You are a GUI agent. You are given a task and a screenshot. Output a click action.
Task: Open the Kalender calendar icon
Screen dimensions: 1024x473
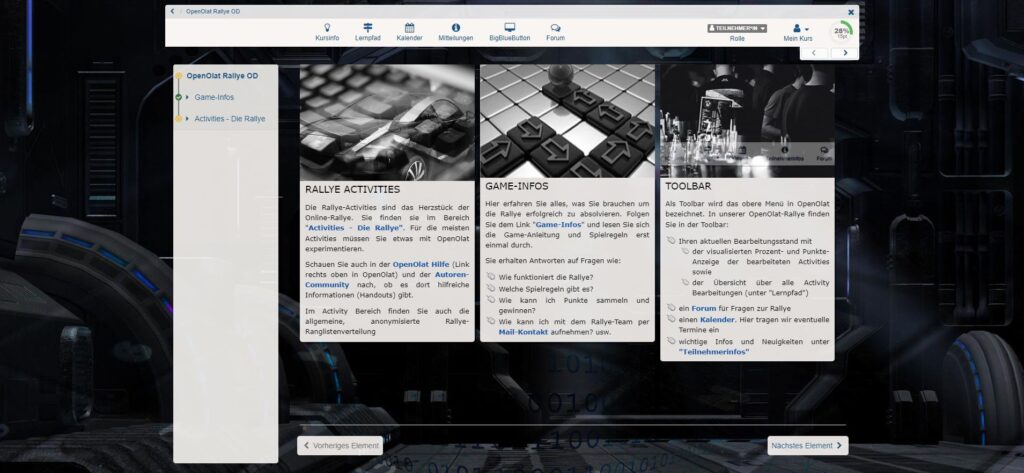tap(409, 27)
